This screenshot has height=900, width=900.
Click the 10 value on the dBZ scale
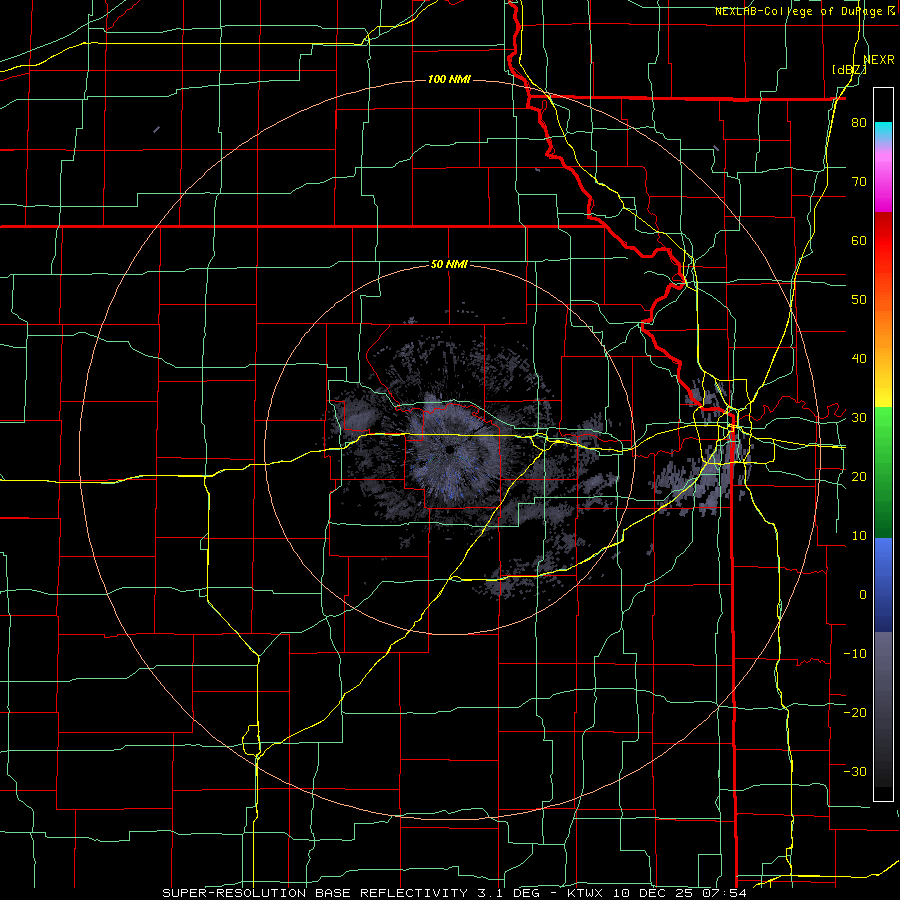tap(859, 536)
